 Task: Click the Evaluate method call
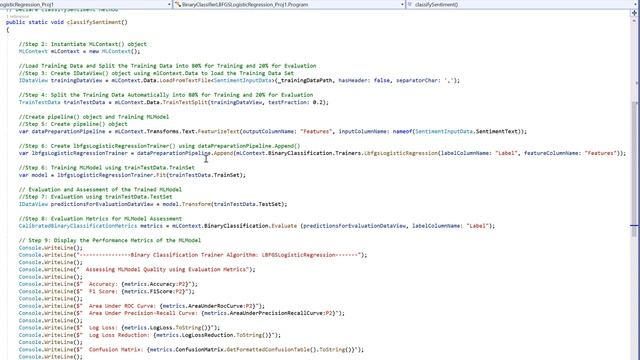tap(284, 226)
